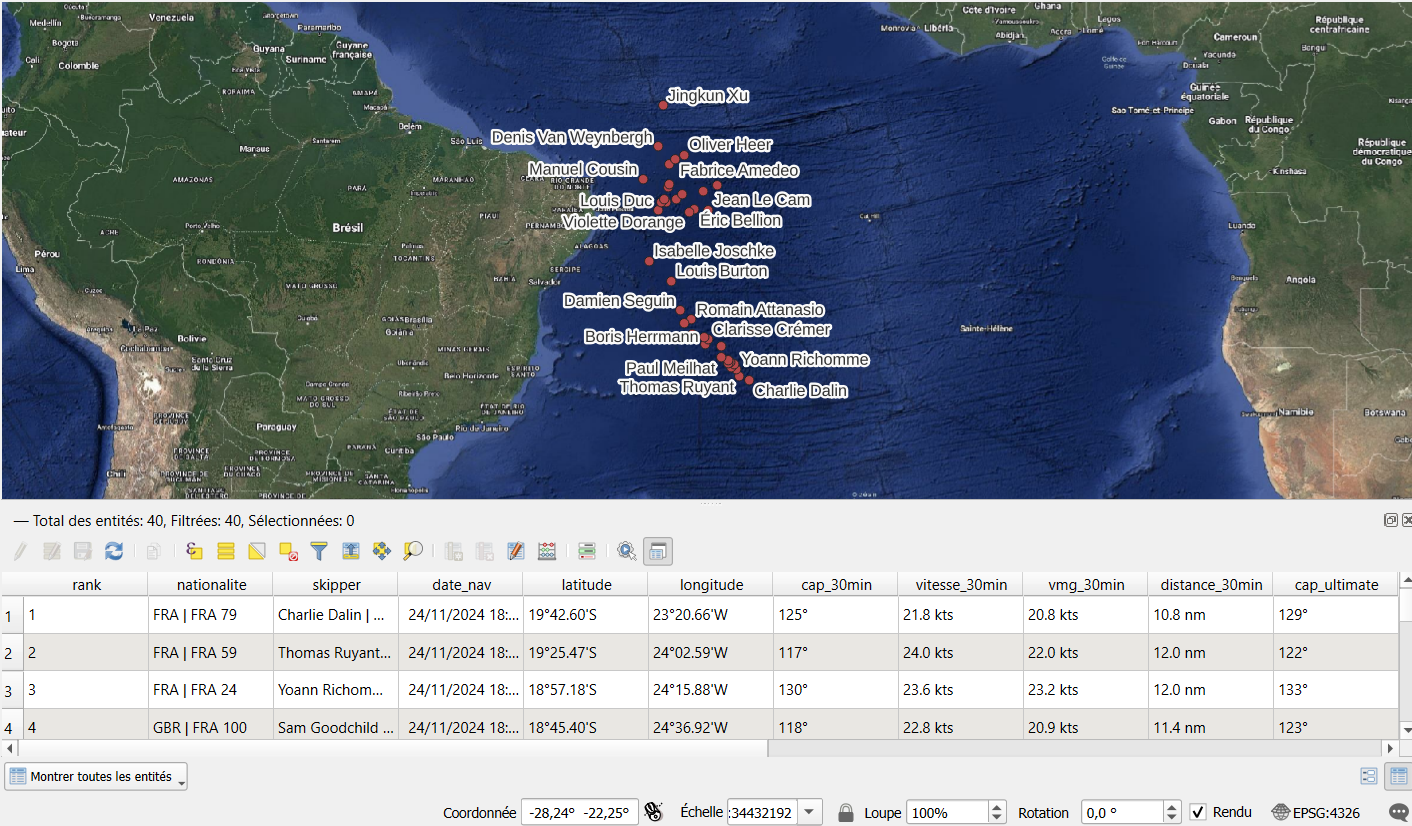Sort by the skipper column header
This screenshot has height=826, width=1412.
pos(335,584)
